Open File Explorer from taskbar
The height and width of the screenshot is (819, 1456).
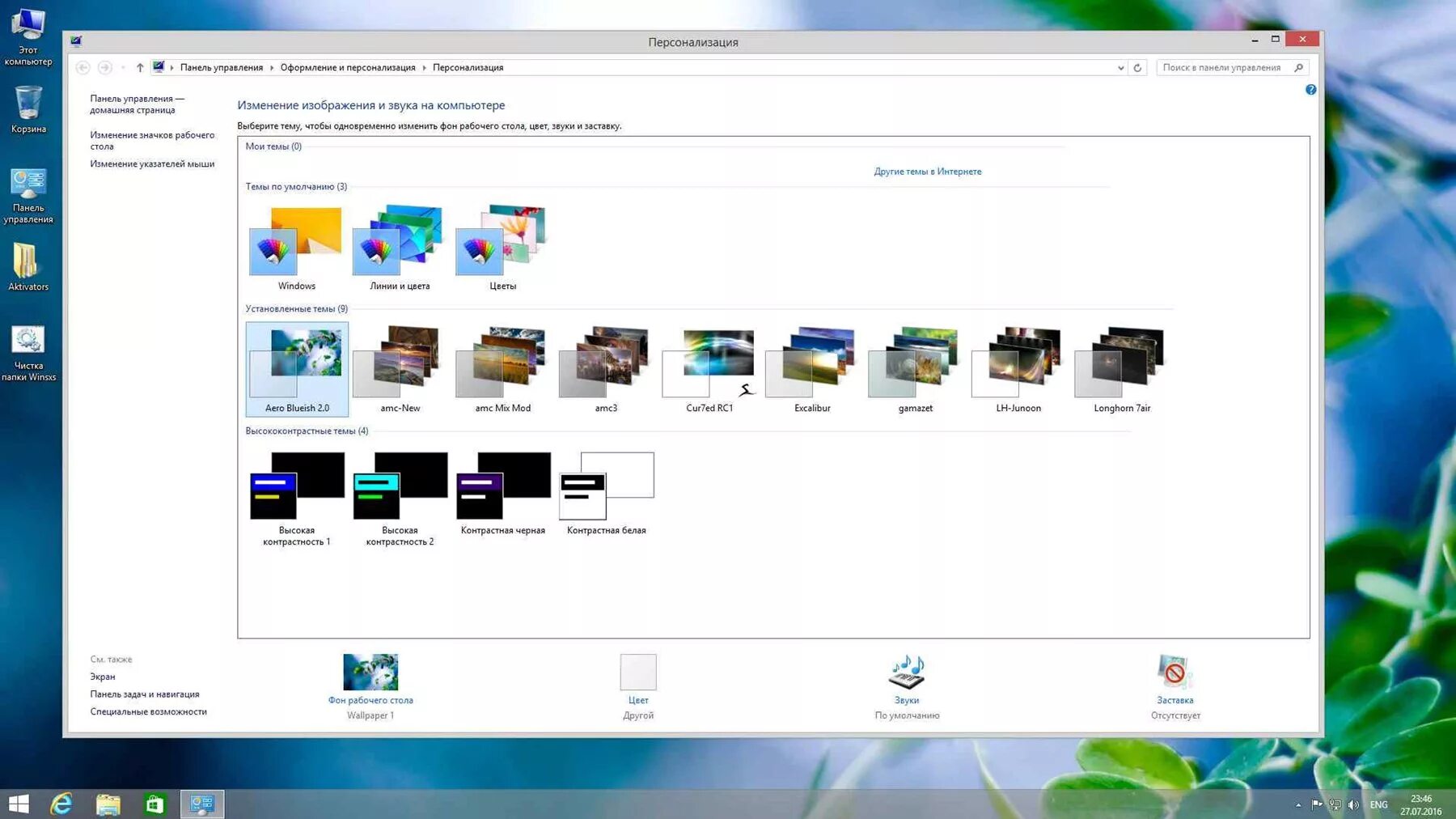108,804
